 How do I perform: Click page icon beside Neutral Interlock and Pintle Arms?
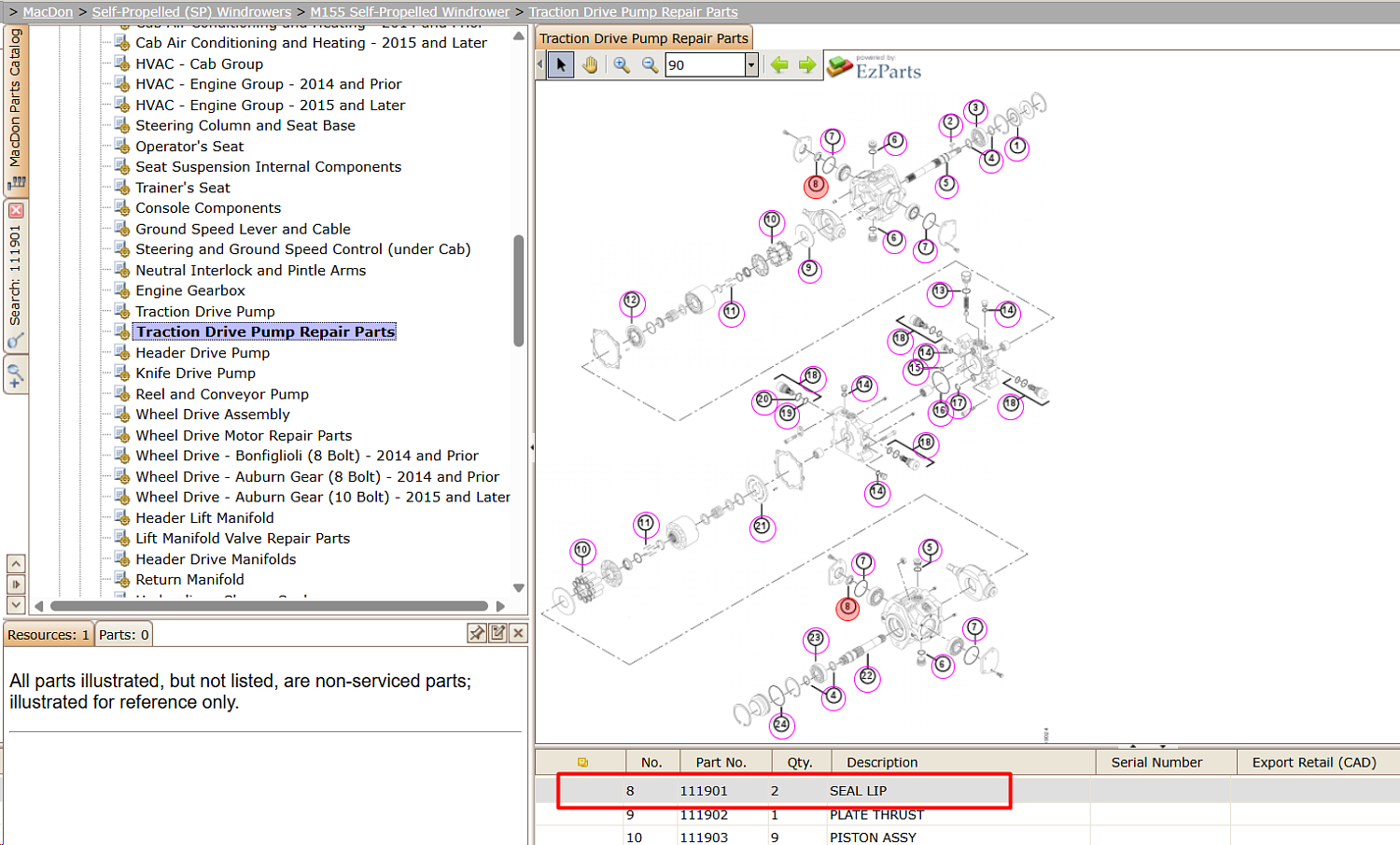click(x=121, y=269)
